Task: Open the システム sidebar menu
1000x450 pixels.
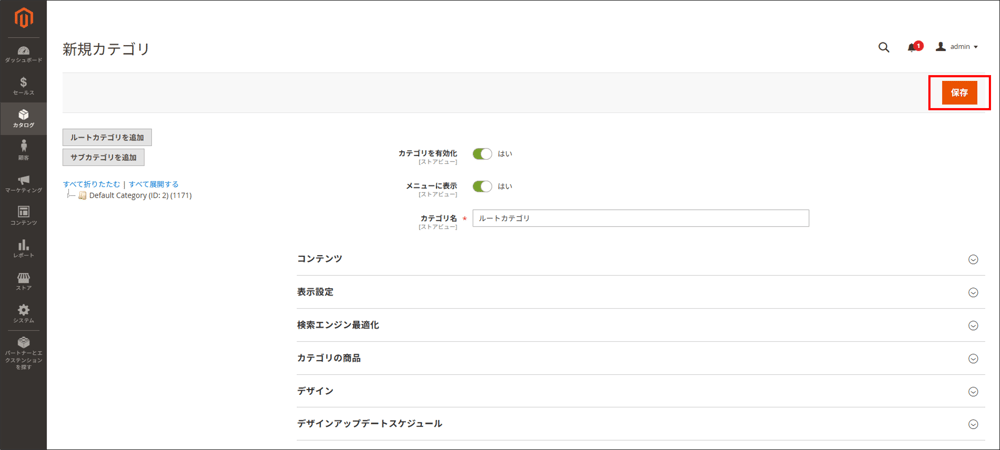Action: [x=24, y=314]
